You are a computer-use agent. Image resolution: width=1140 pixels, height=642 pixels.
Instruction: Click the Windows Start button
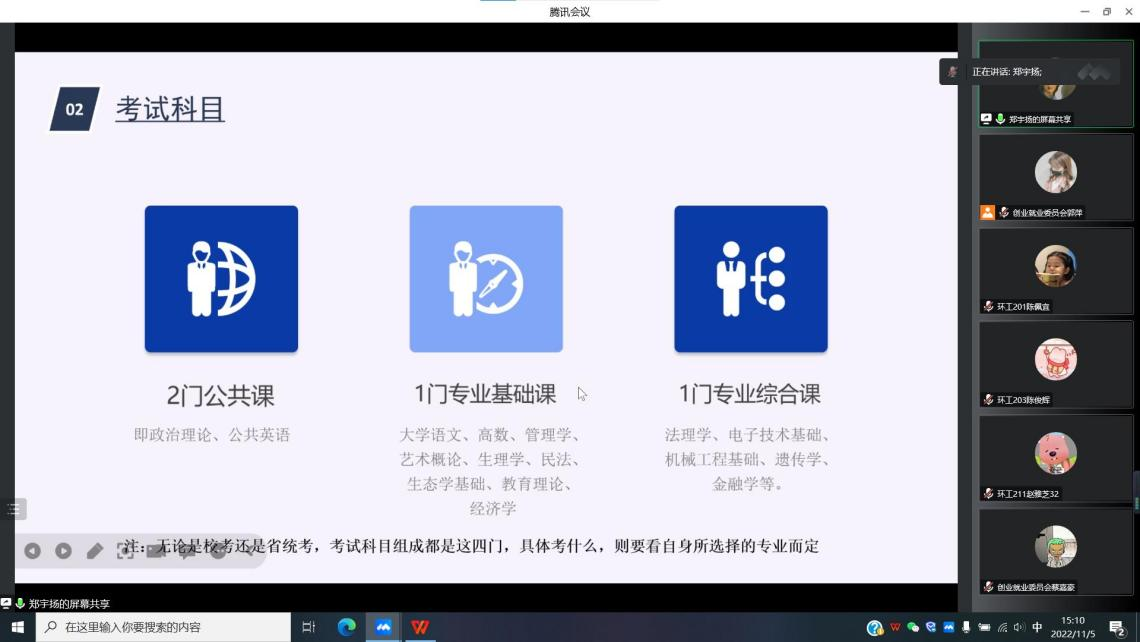click(17, 627)
